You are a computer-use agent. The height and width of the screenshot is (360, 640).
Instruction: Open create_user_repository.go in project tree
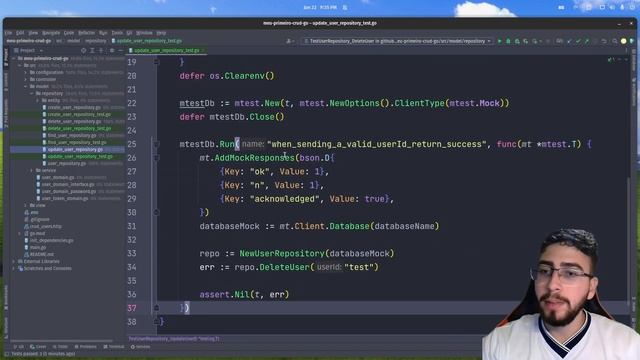74,107
